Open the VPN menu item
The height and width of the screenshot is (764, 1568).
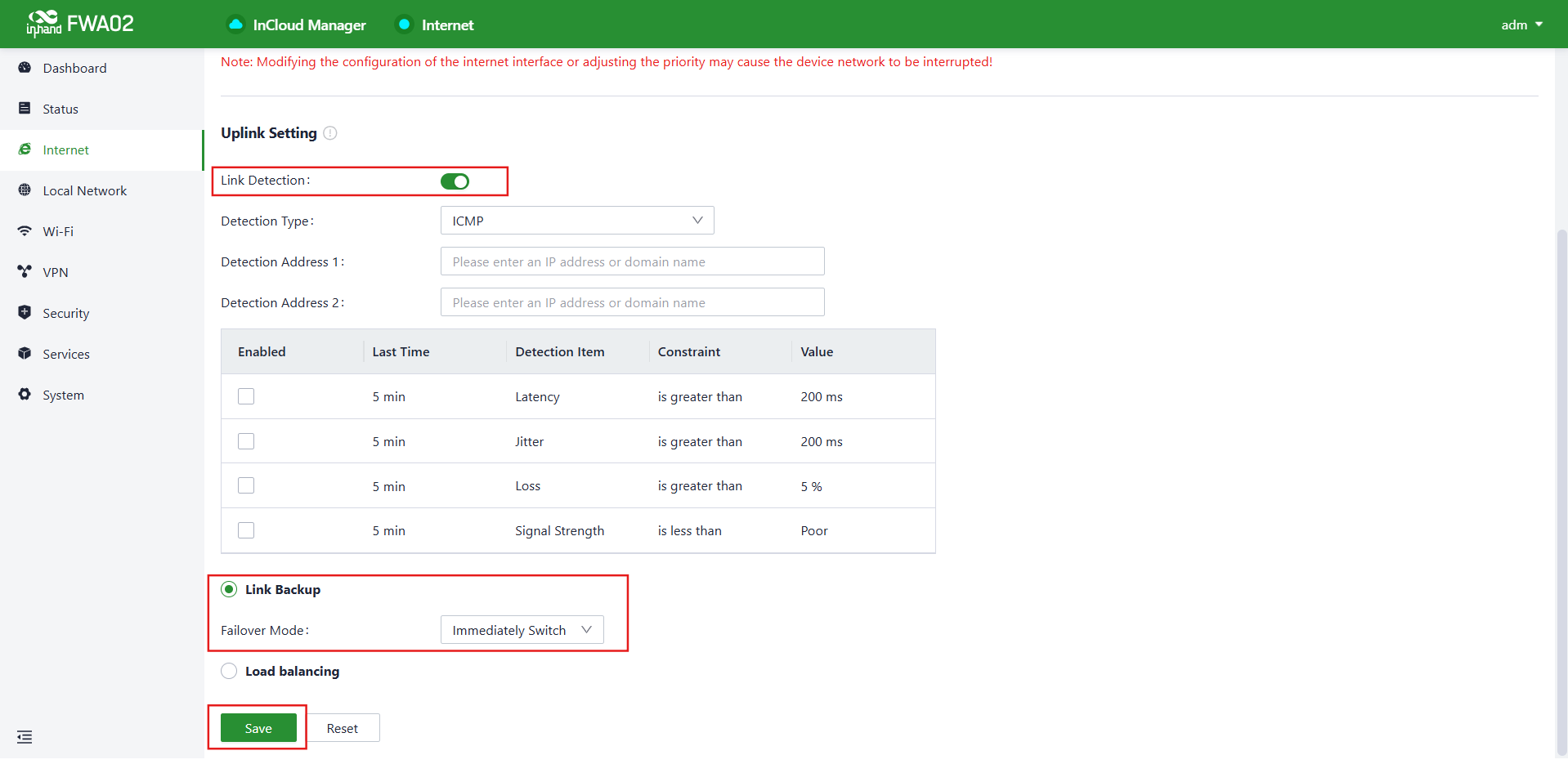[x=101, y=272]
